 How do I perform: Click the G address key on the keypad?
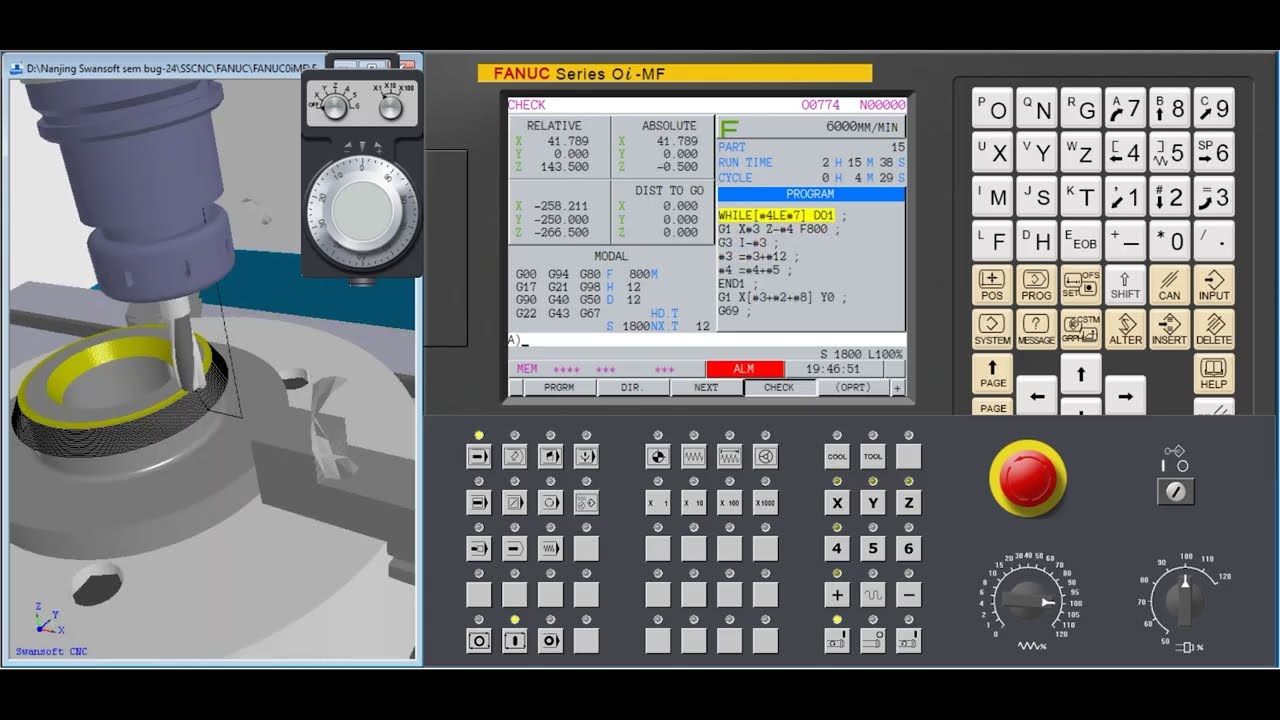(1081, 108)
